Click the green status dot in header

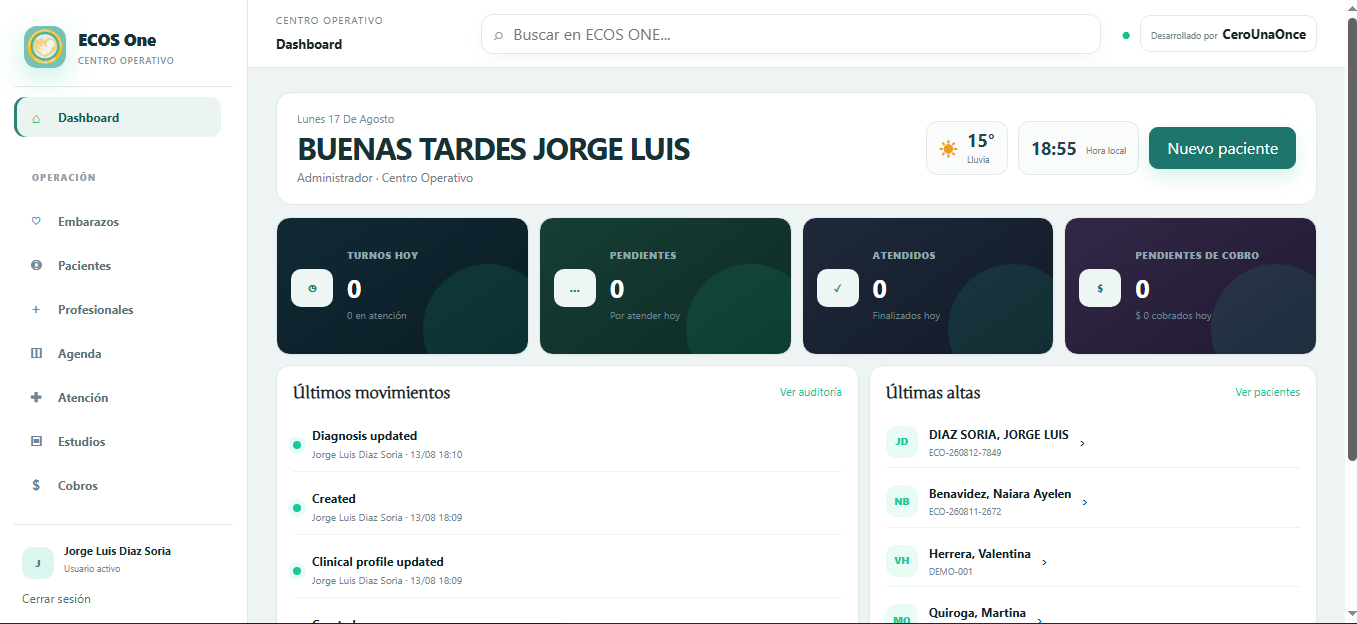click(1126, 35)
